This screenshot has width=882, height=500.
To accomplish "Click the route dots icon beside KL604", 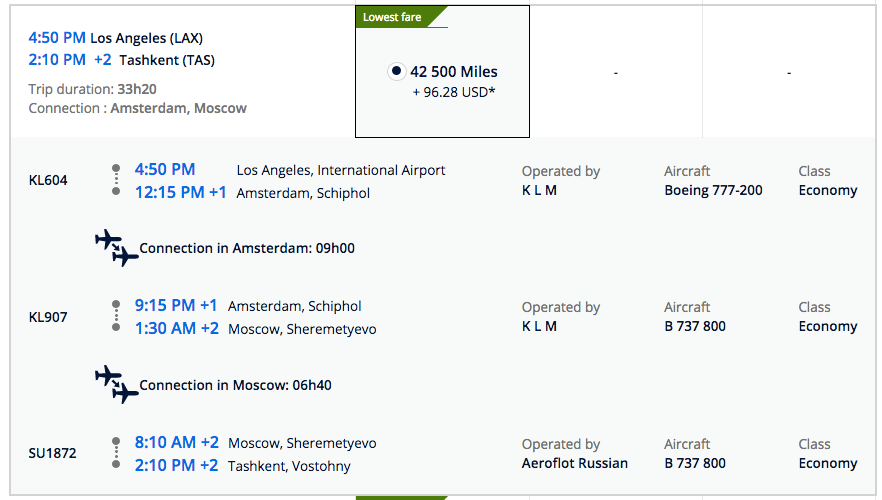I will (116, 180).
